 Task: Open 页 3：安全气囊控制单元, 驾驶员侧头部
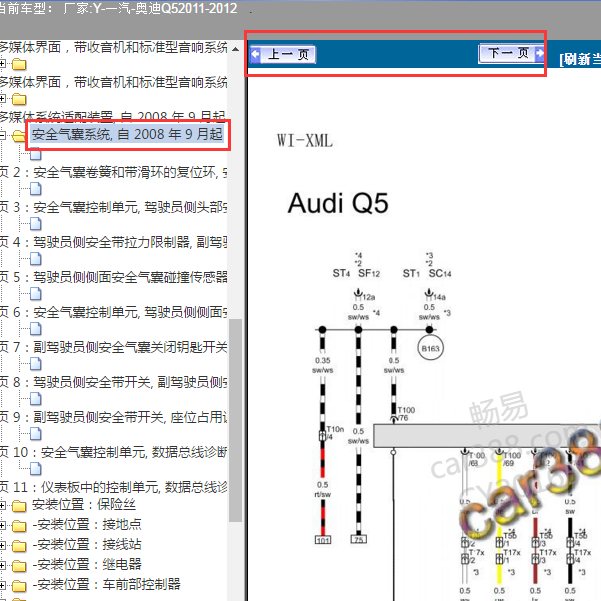point(113,207)
